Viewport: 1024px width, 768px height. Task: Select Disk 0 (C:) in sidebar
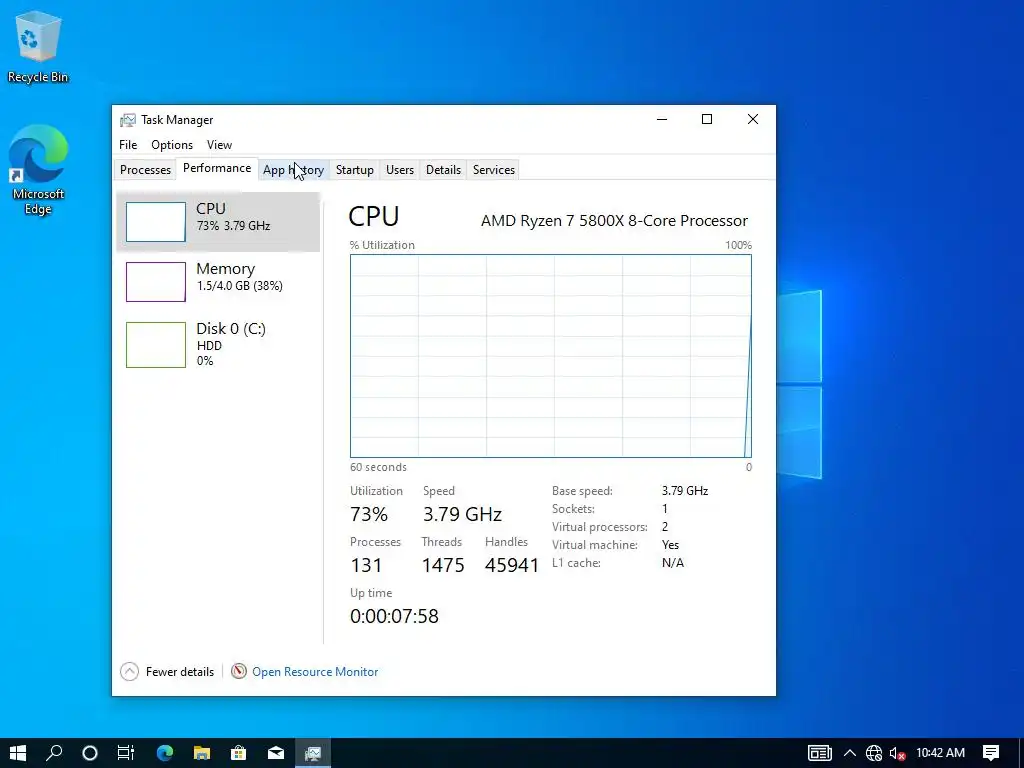218,344
